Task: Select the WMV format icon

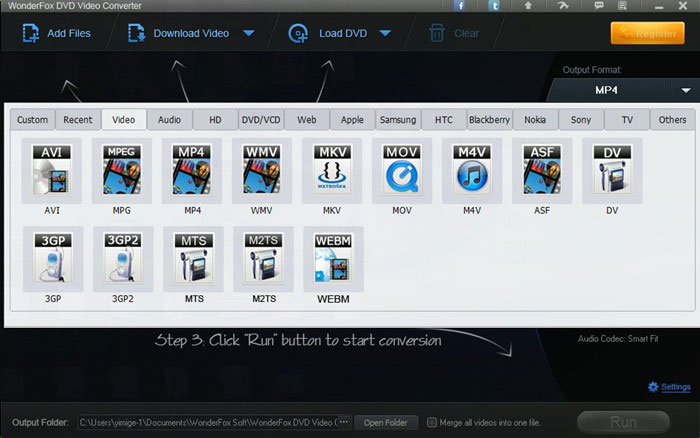Action: tap(262, 171)
